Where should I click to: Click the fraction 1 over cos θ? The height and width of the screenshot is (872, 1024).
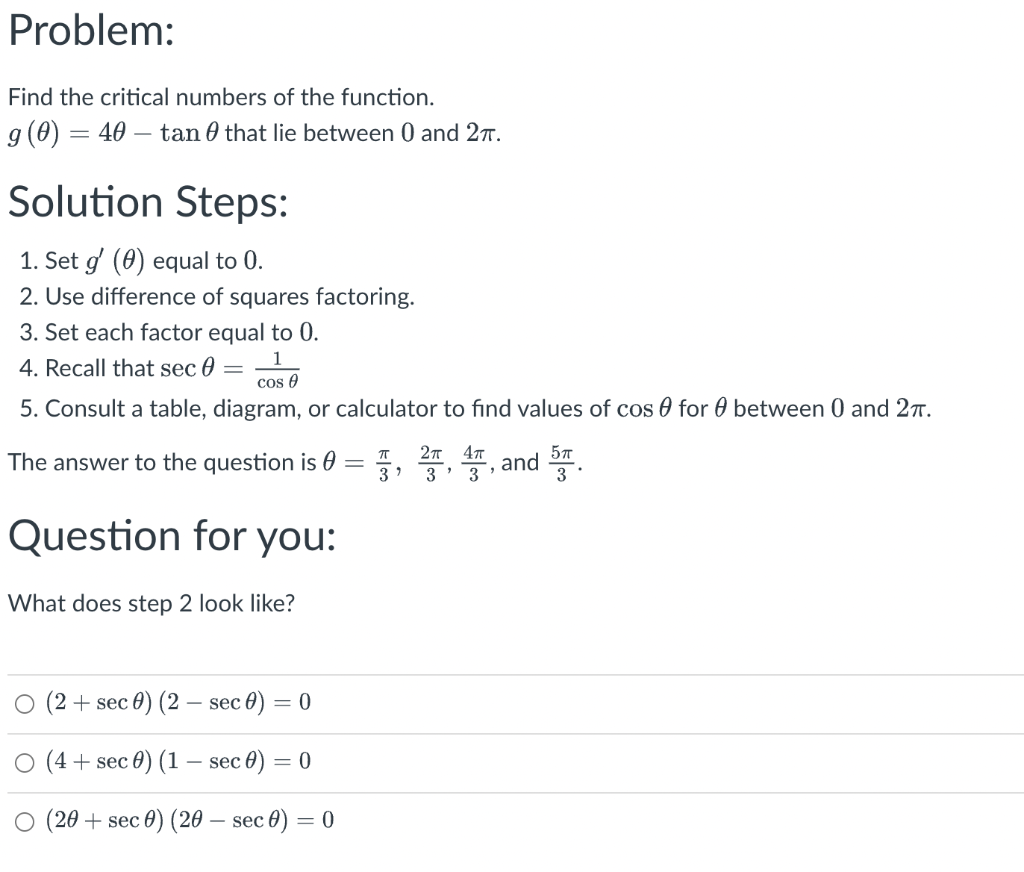click(275, 369)
